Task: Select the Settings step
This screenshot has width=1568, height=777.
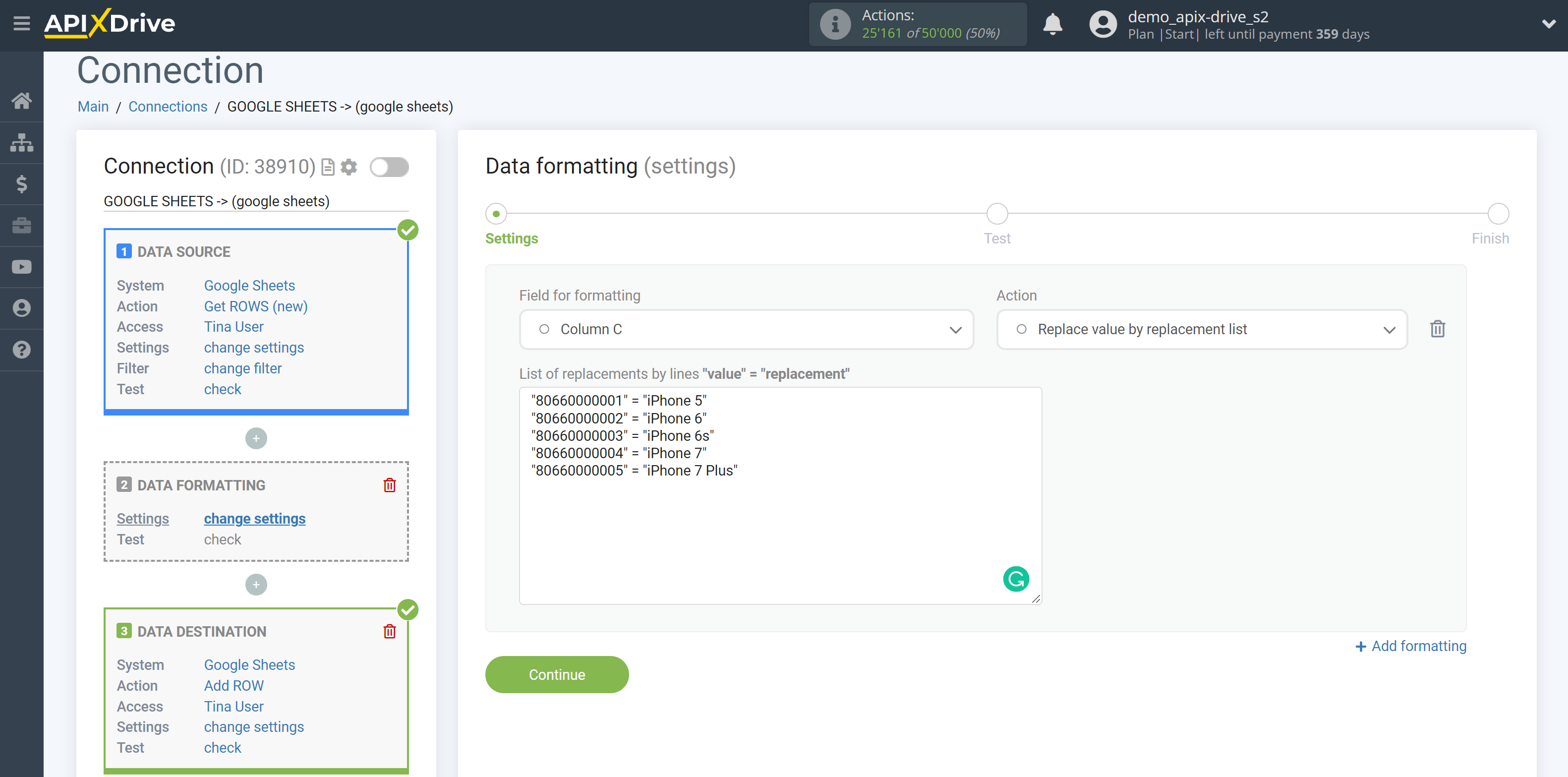Action: click(x=496, y=214)
